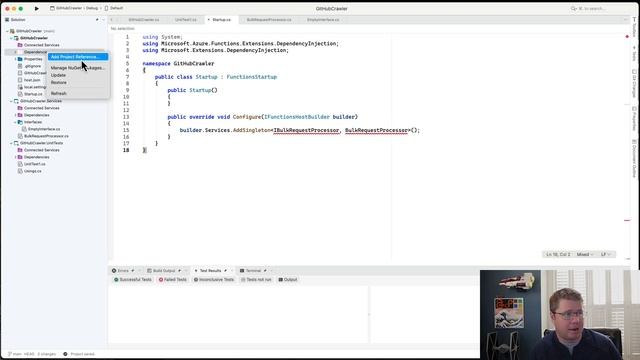Screen dimensions: 640x360
Task: Collapse the GitHubCrawler solution root node
Action: click(7, 31)
